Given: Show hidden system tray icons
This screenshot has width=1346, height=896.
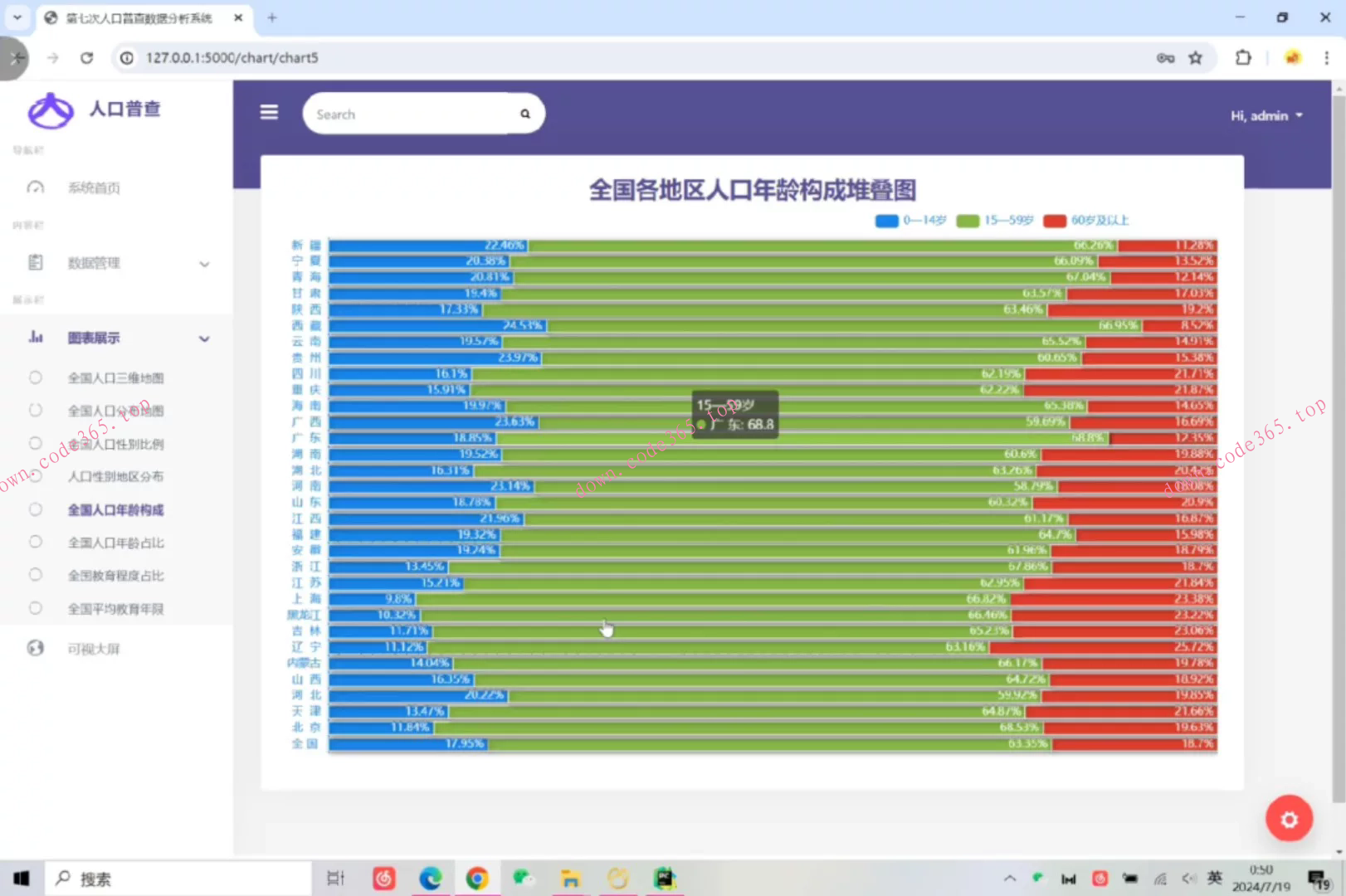Looking at the screenshot, I should (1009, 879).
